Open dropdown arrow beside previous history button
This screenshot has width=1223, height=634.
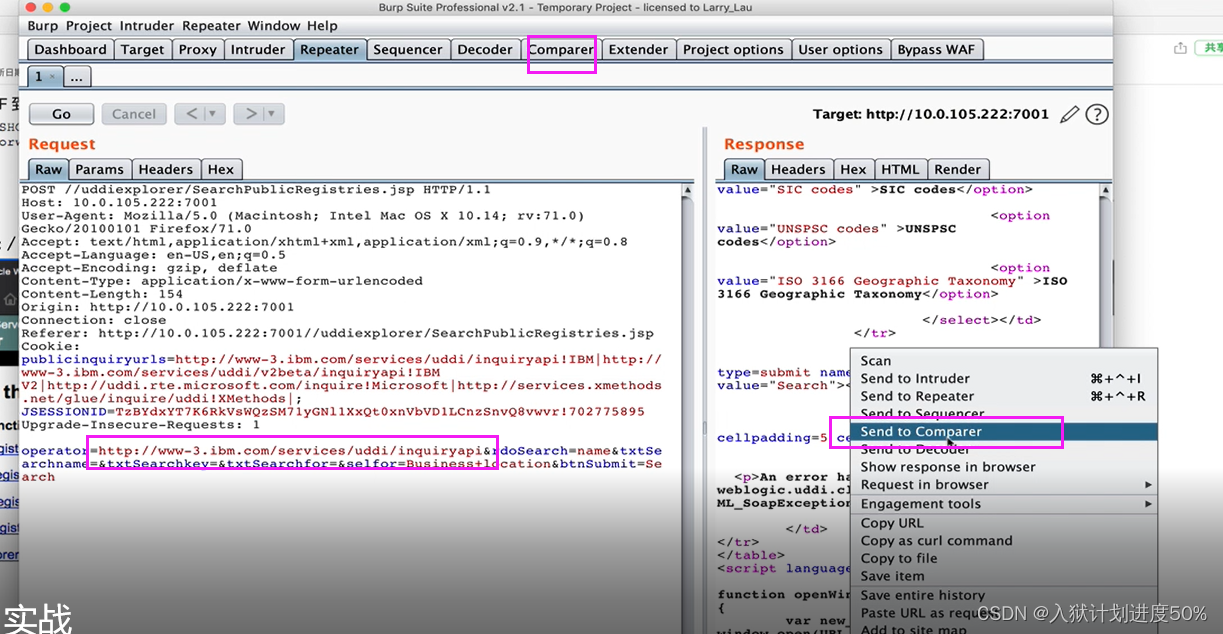click(x=212, y=114)
